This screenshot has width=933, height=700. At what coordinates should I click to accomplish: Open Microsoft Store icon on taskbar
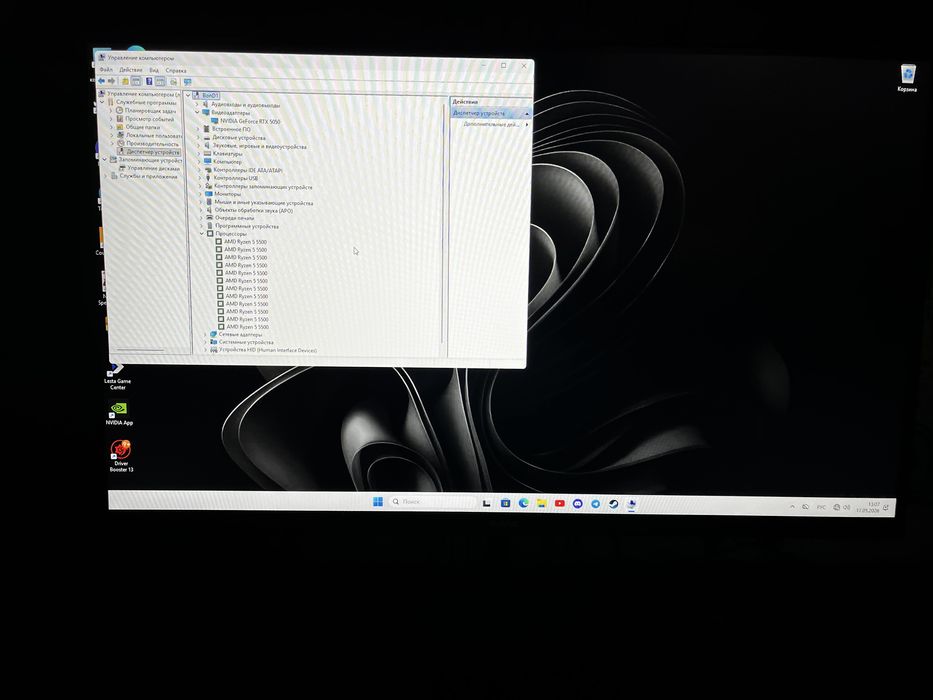point(505,503)
